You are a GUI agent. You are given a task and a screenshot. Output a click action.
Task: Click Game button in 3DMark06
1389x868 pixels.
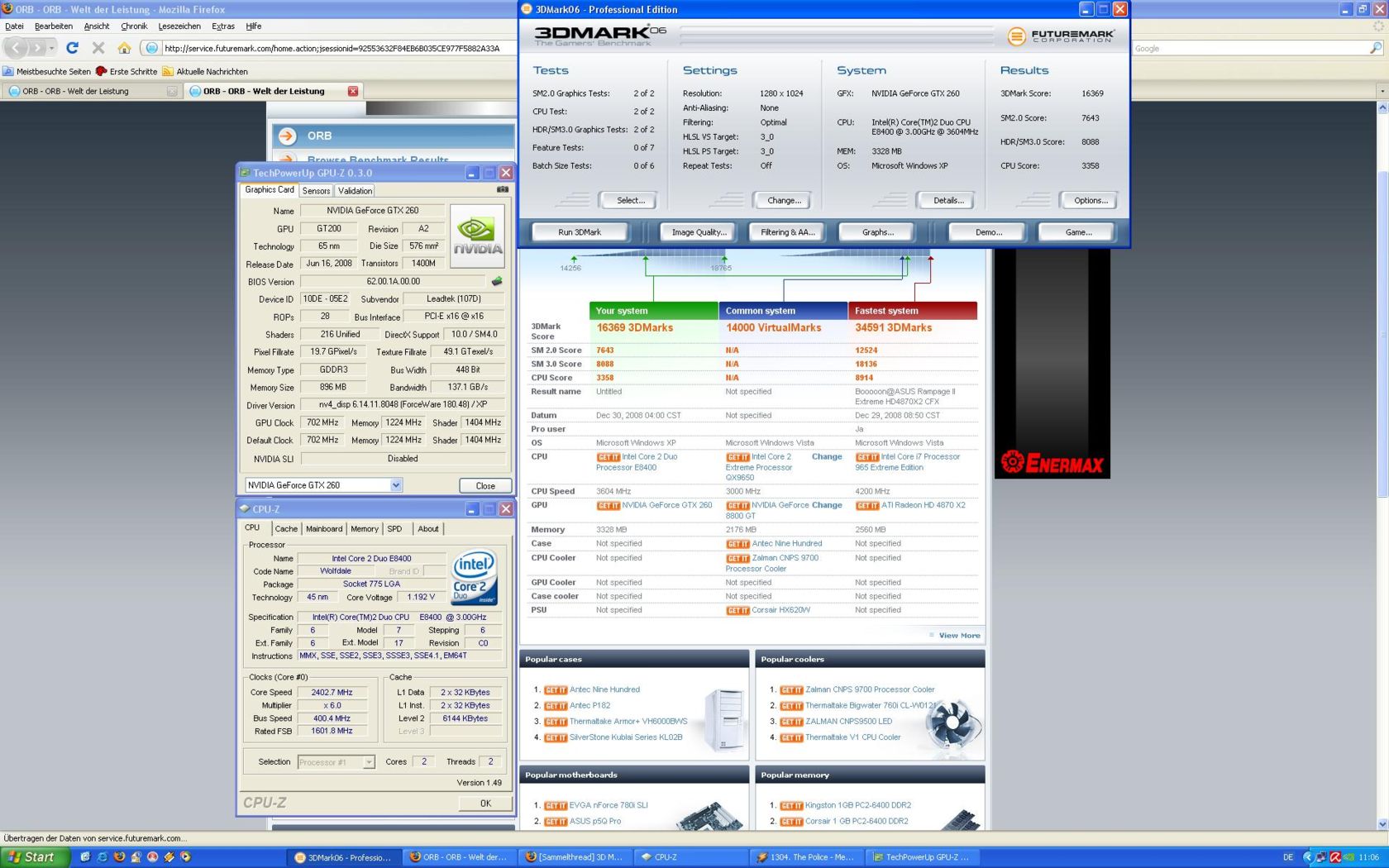[1078, 232]
